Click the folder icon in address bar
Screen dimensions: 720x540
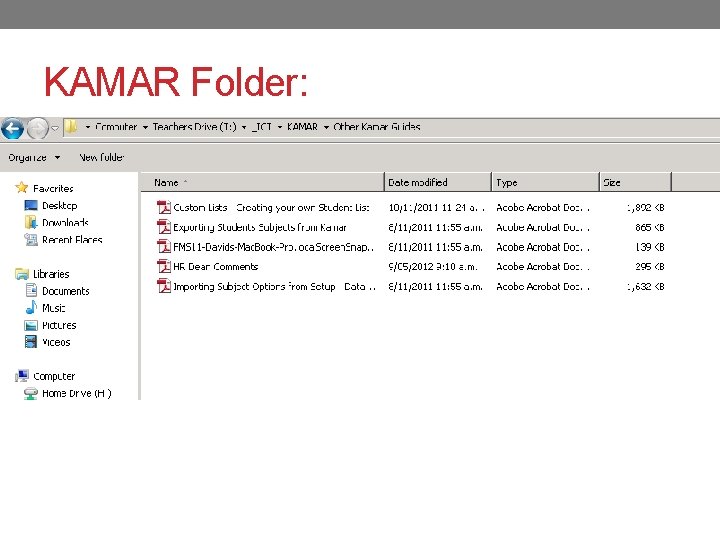[71, 126]
